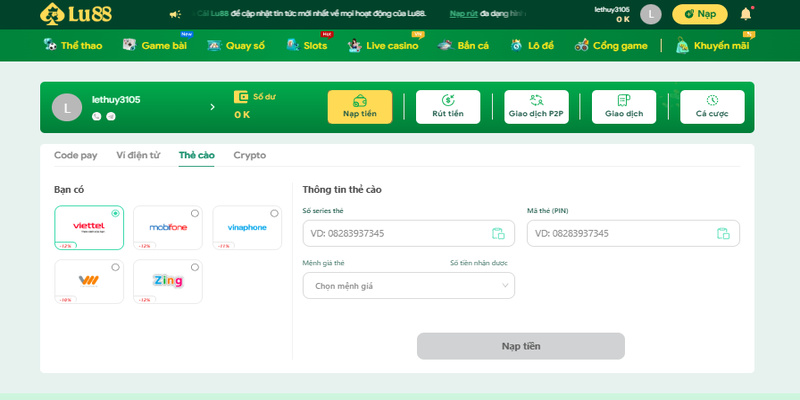Click the telegram icon under lethuy3105
Viewport: 800px width, 400px height.
tap(111, 116)
